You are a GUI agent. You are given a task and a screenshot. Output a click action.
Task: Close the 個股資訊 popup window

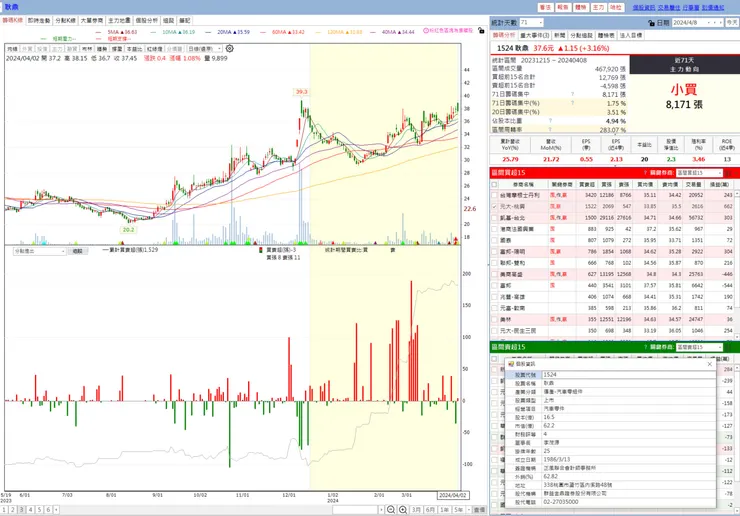click(709, 364)
